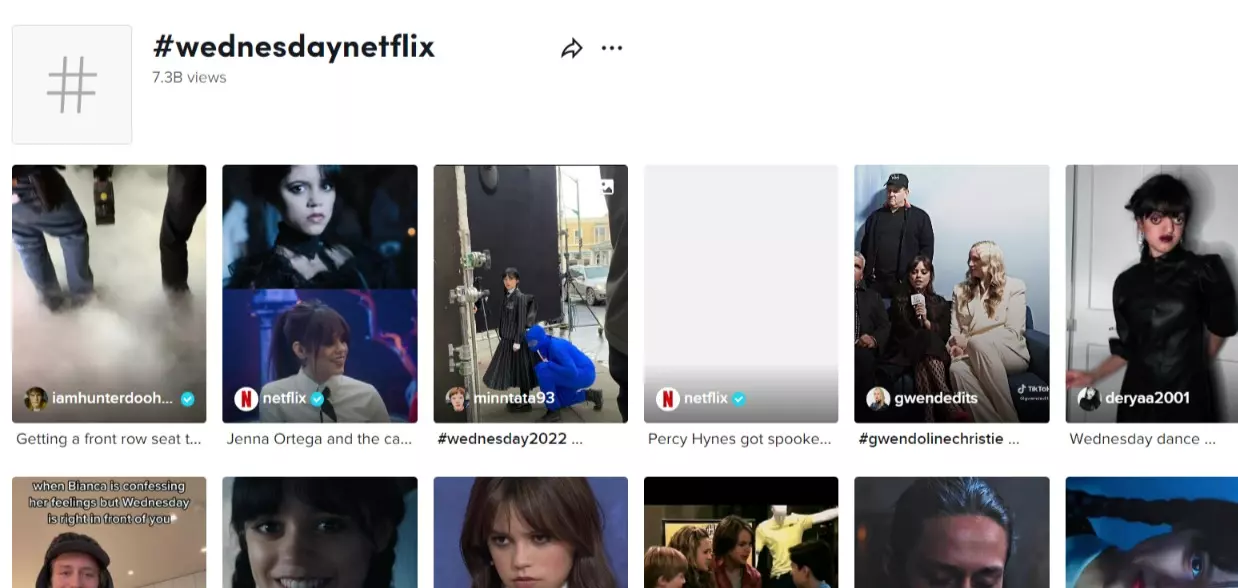Open the more options ellipsis menu

coord(612,47)
